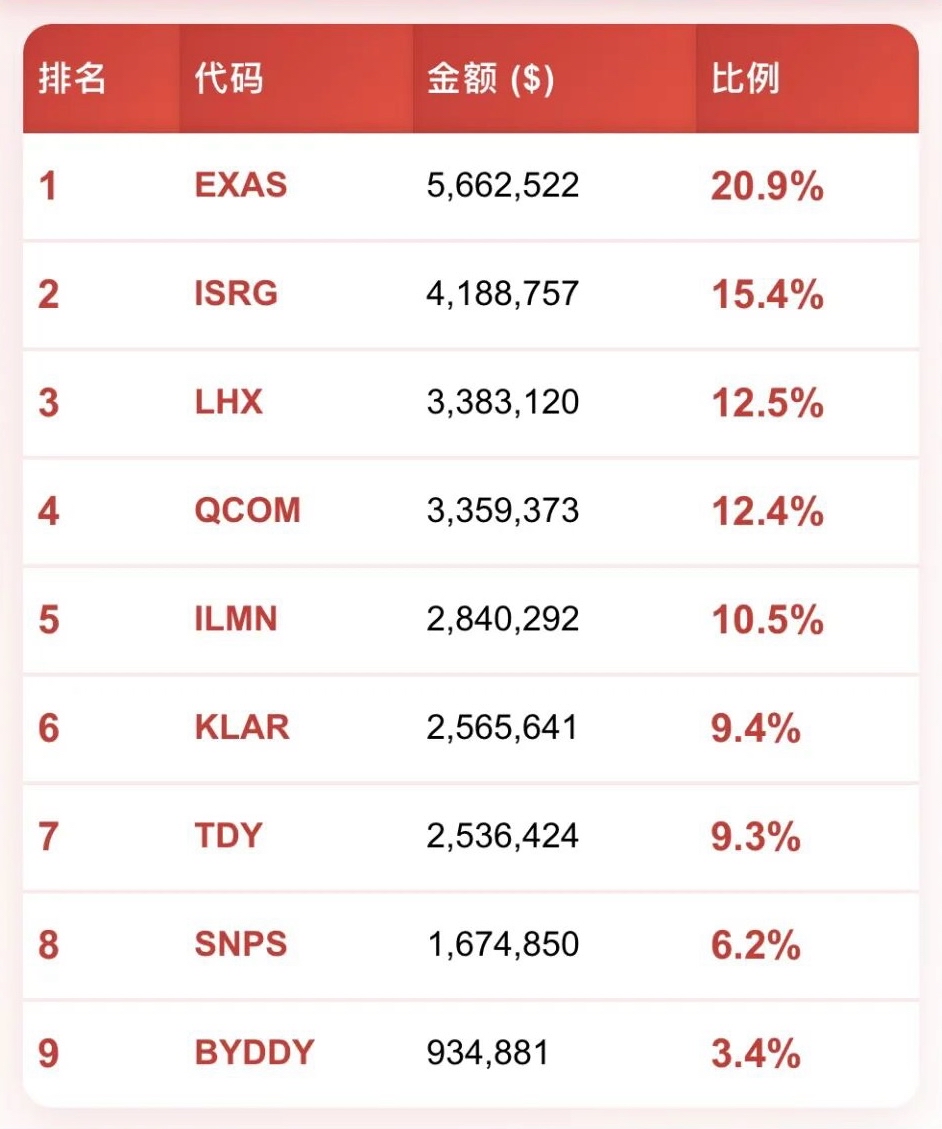Screen dimensions: 942x1129
Task: Click the rank number 7 cell
Action: [48, 836]
